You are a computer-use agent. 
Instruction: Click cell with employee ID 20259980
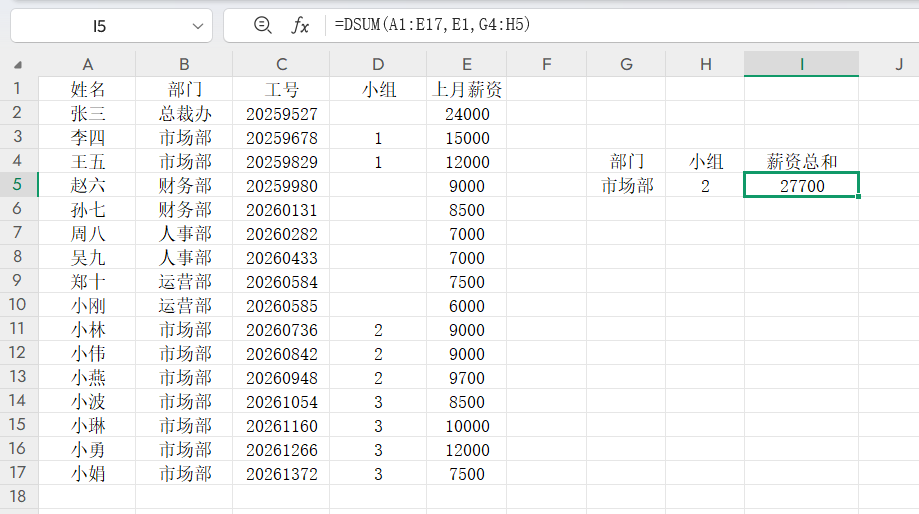point(281,186)
